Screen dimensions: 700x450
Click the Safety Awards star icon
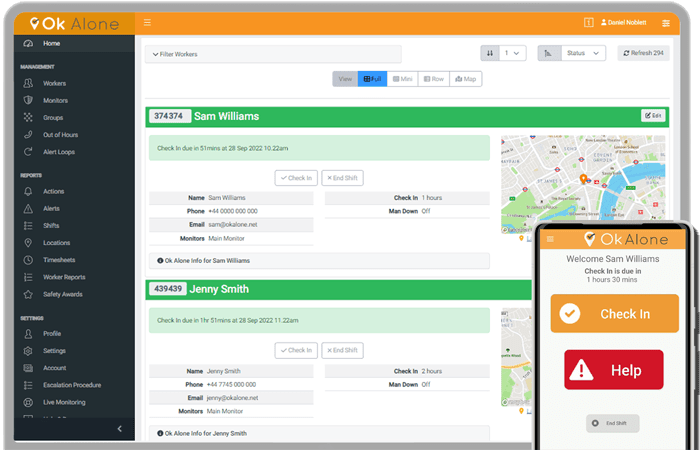pyautogui.click(x=28, y=294)
